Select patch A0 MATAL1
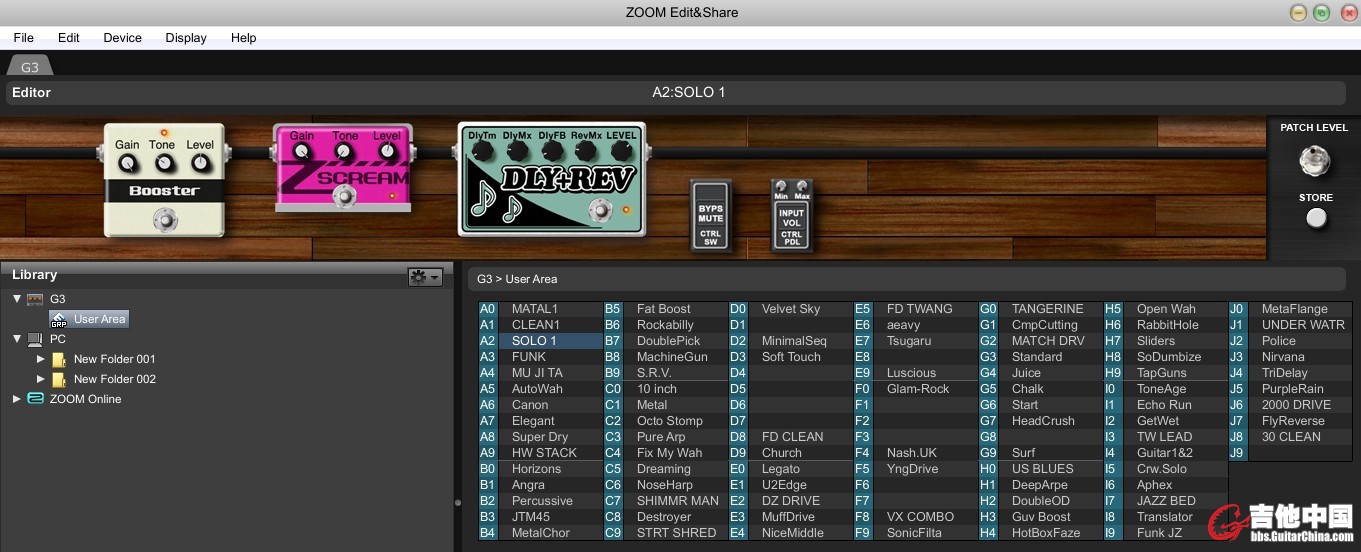Viewport: 1361px width, 552px height. tap(540, 309)
